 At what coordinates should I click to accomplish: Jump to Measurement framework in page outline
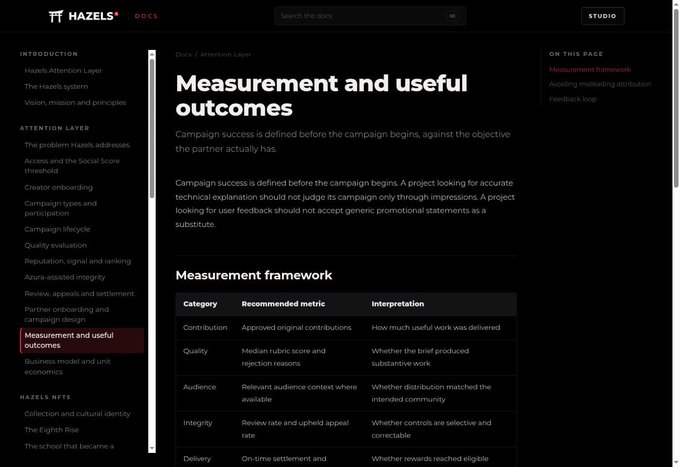[x=590, y=69]
